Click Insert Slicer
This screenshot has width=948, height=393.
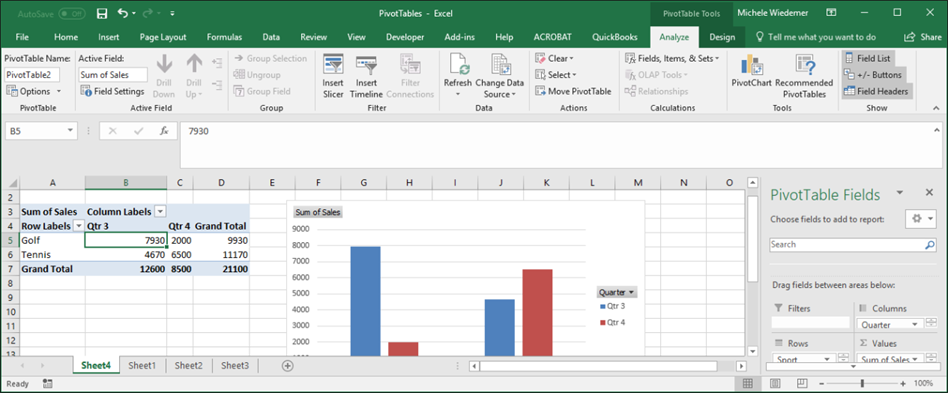click(333, 77)
